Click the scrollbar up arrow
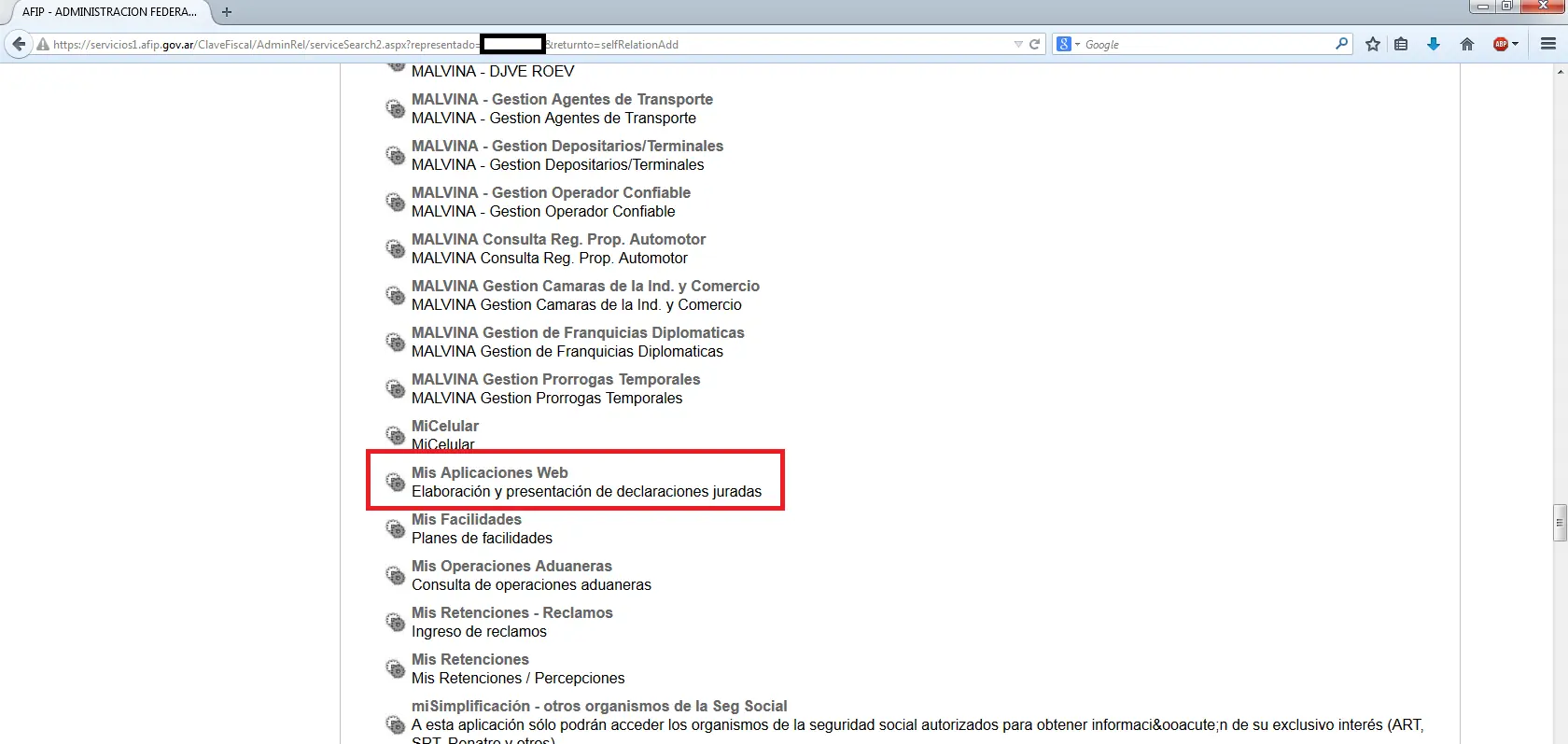This screenshot has height=744, width=1568. pos(1560,71)
